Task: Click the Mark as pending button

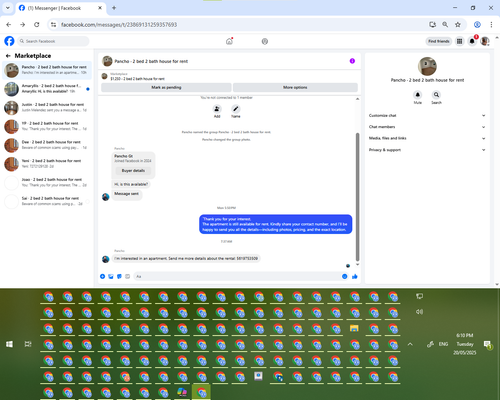Action: 166,87
